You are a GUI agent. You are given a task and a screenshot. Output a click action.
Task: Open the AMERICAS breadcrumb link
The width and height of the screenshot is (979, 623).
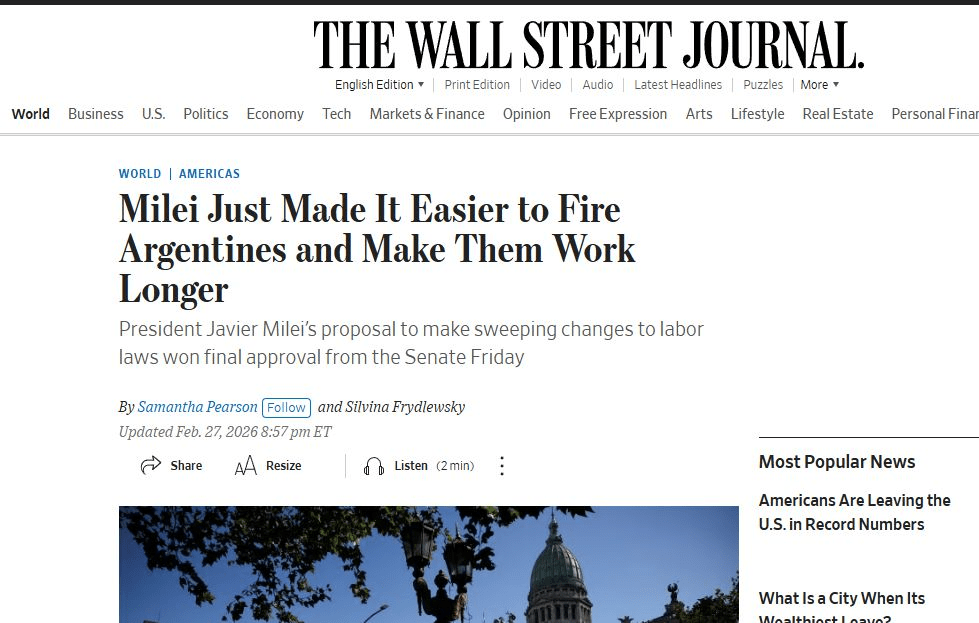coord(209,174)
